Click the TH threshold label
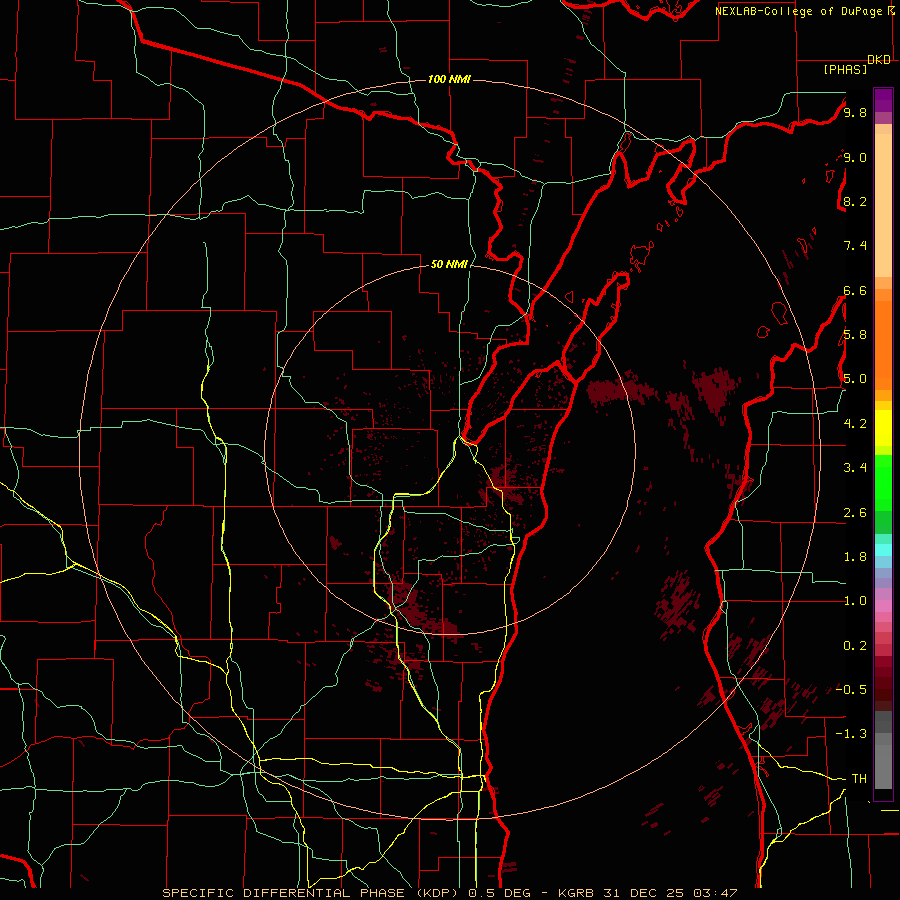Screen dimensions: 900x900 [x=859, y=779]
